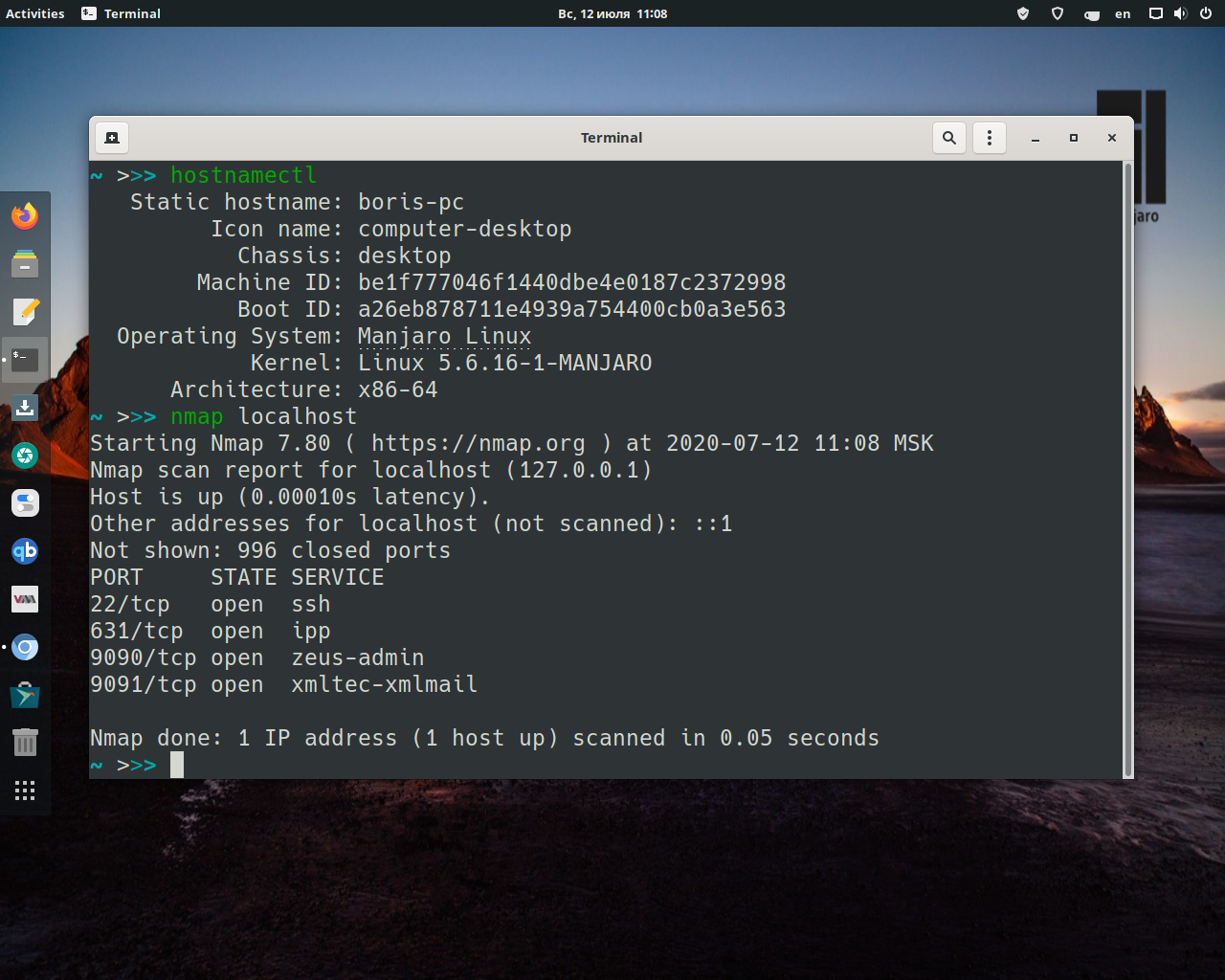Open Firefox from the dock
1225x980 pixels.
[x=24, y=216]
